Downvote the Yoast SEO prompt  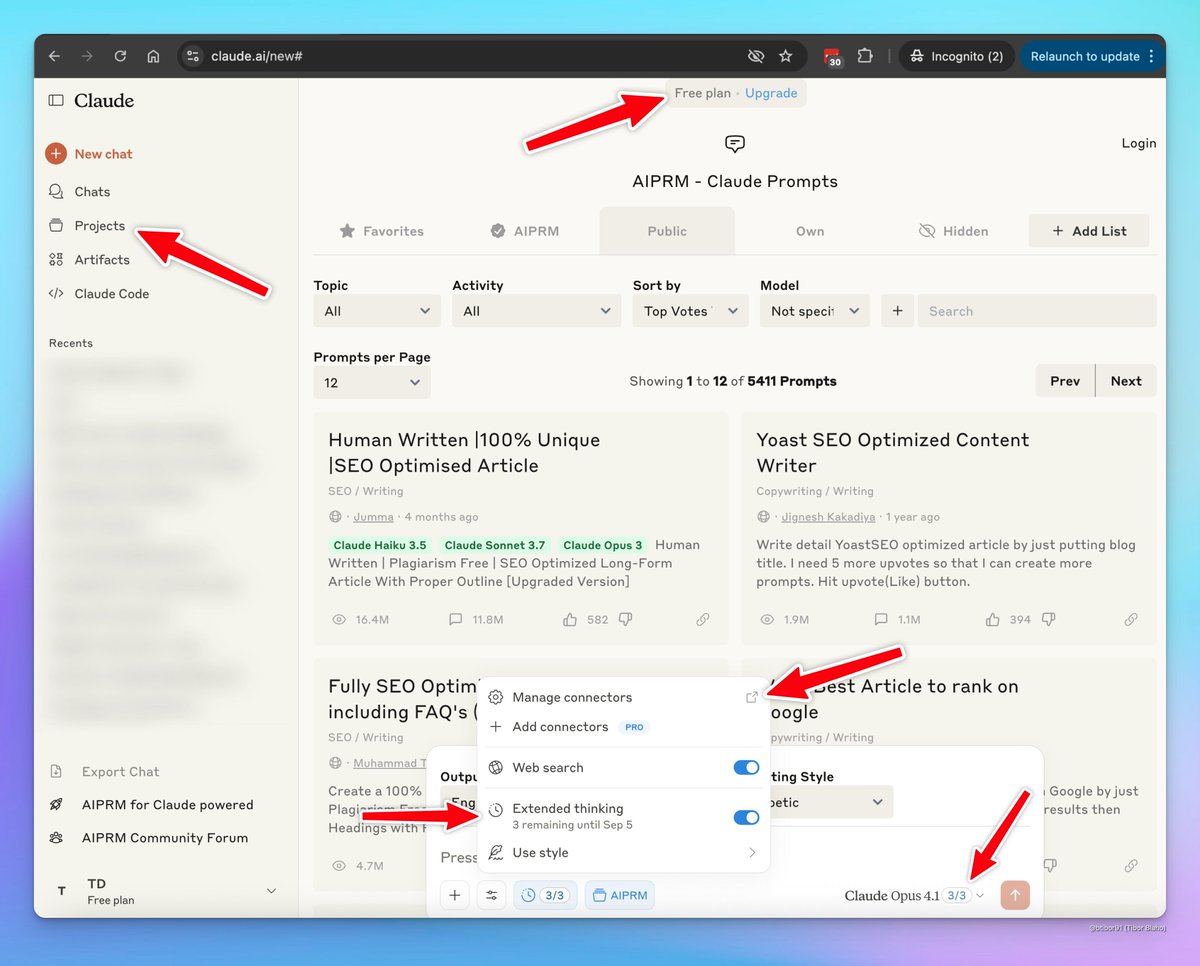point(1049,620)
